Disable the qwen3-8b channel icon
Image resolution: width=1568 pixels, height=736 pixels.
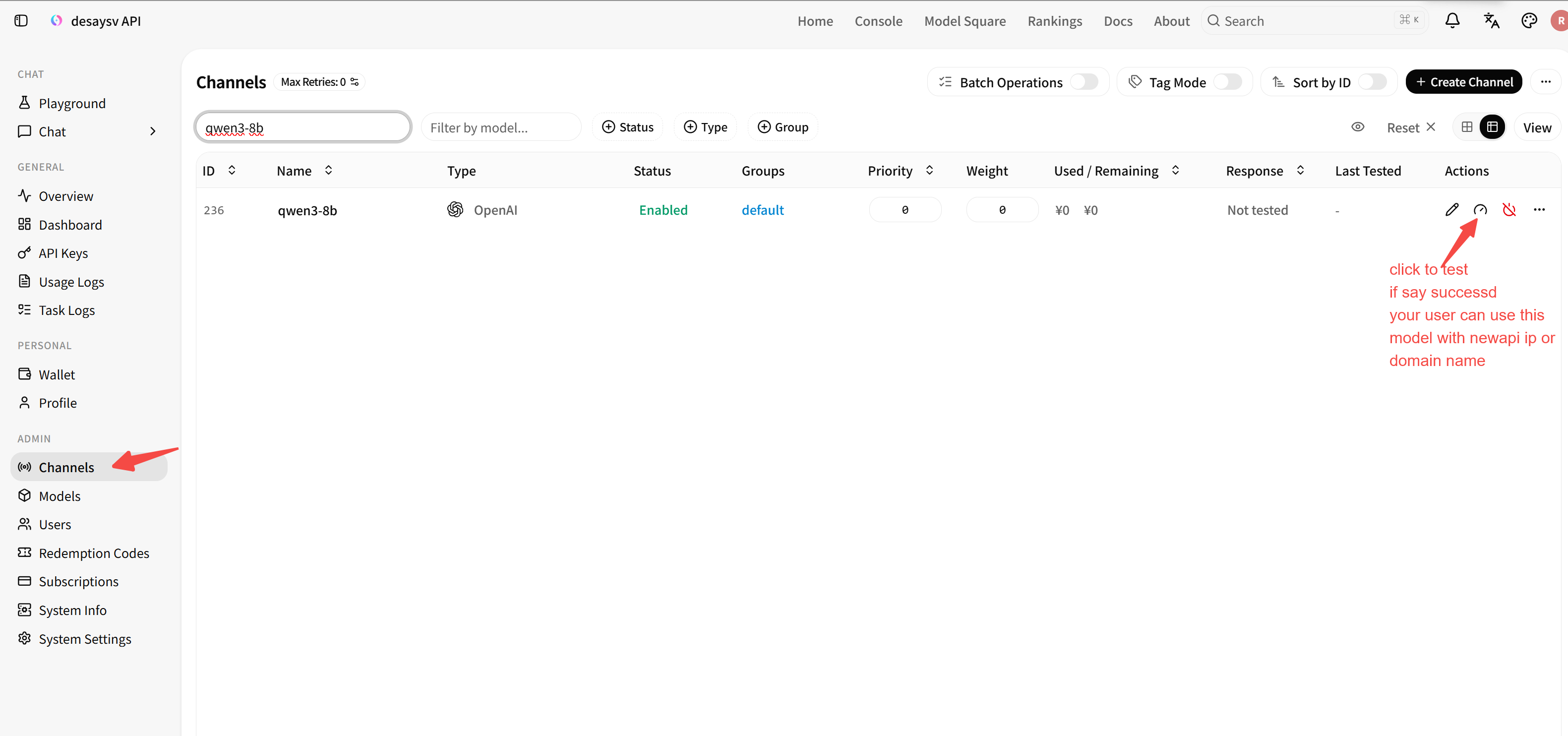click(x=1509, y=210)
